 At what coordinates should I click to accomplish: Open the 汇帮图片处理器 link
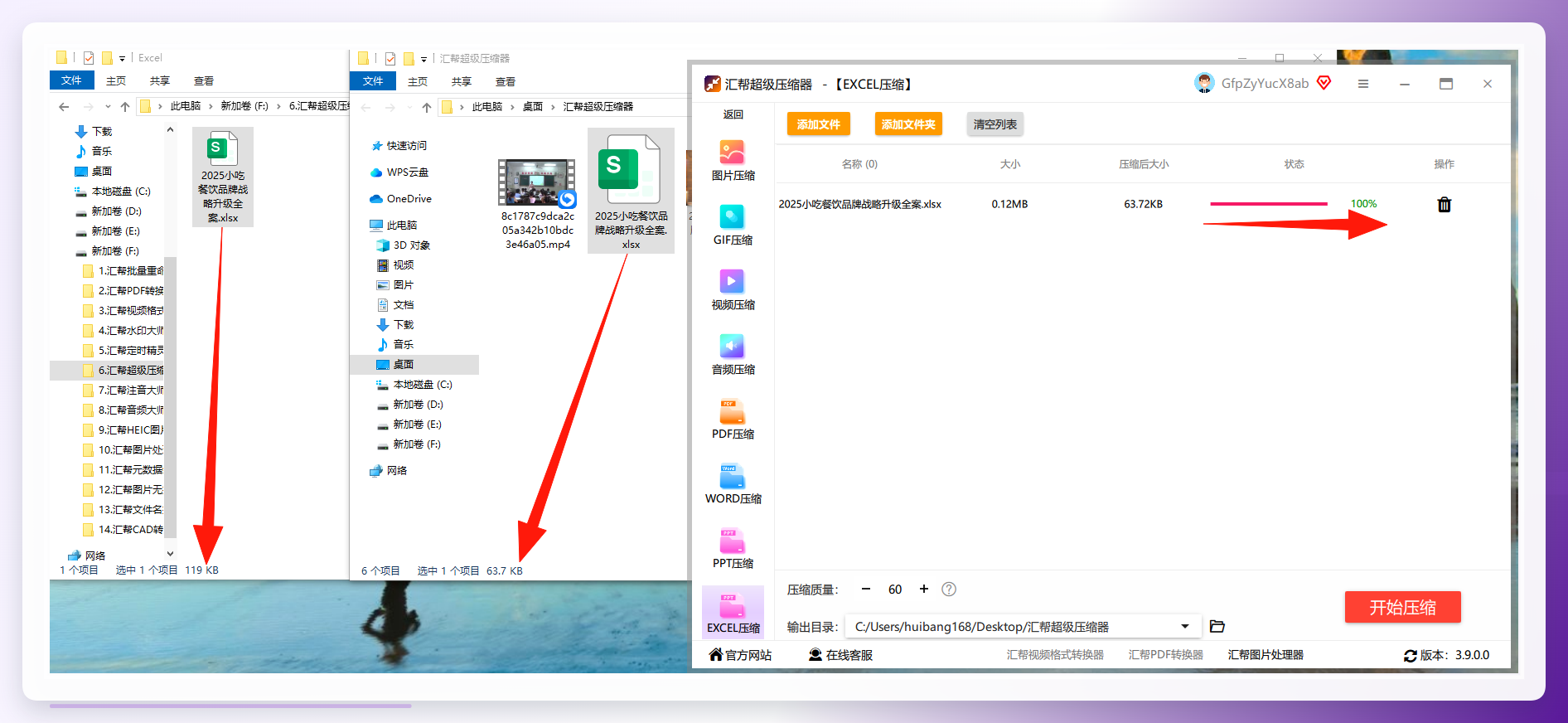(1266, 655)
